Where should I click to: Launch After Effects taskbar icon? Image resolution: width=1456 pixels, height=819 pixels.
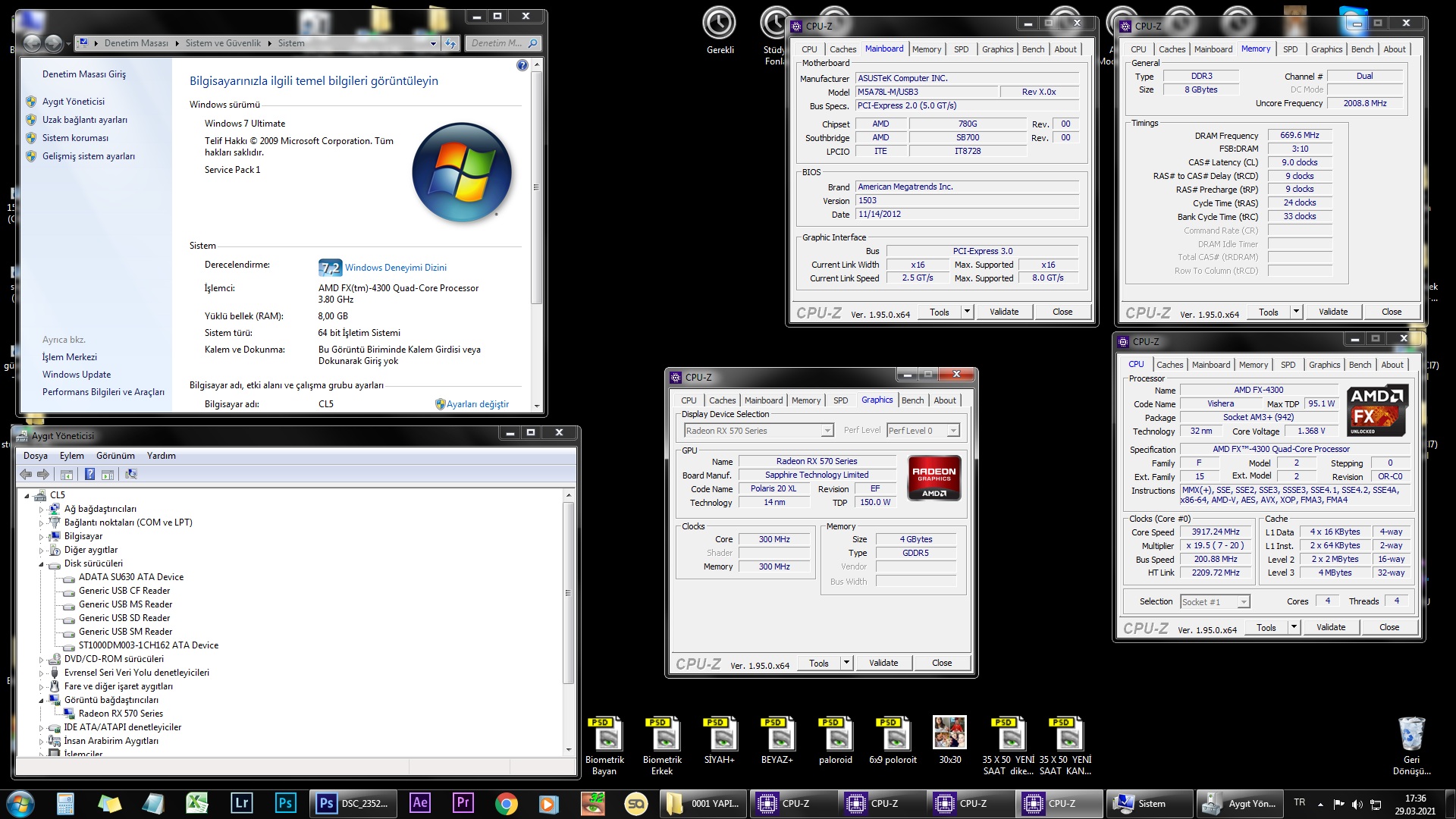(x=419, y=803)
